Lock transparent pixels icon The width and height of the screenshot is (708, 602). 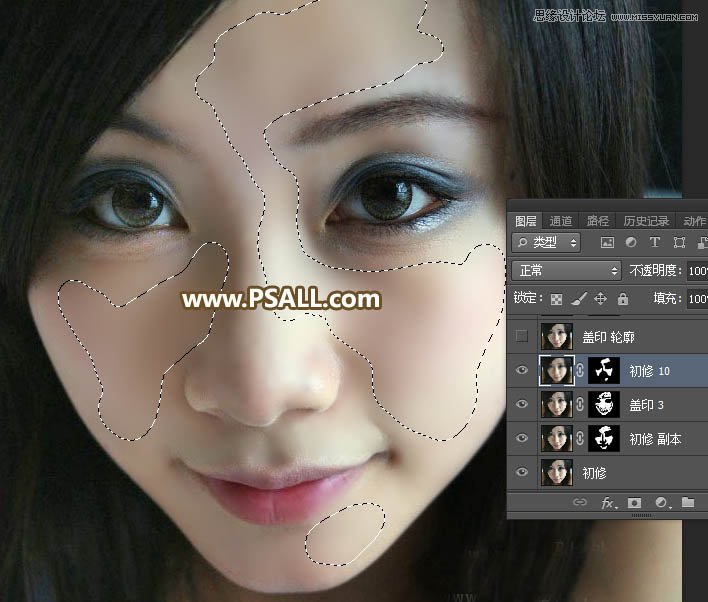[556, 299]
